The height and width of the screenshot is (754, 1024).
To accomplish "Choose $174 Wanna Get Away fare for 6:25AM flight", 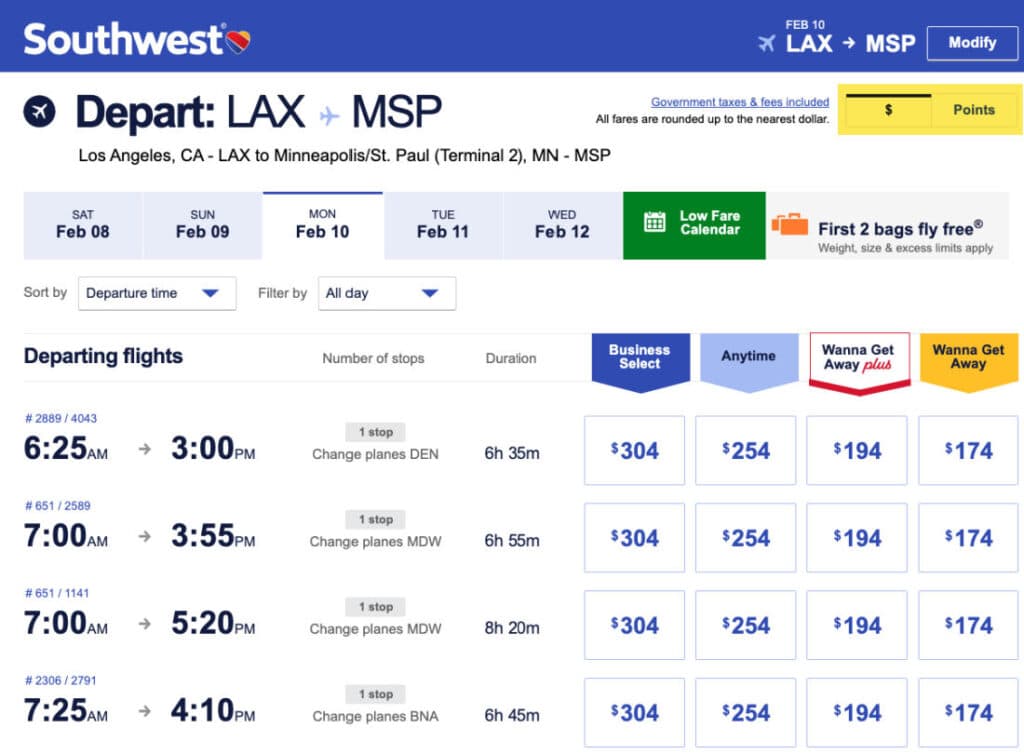I will [x=968, y=451].
